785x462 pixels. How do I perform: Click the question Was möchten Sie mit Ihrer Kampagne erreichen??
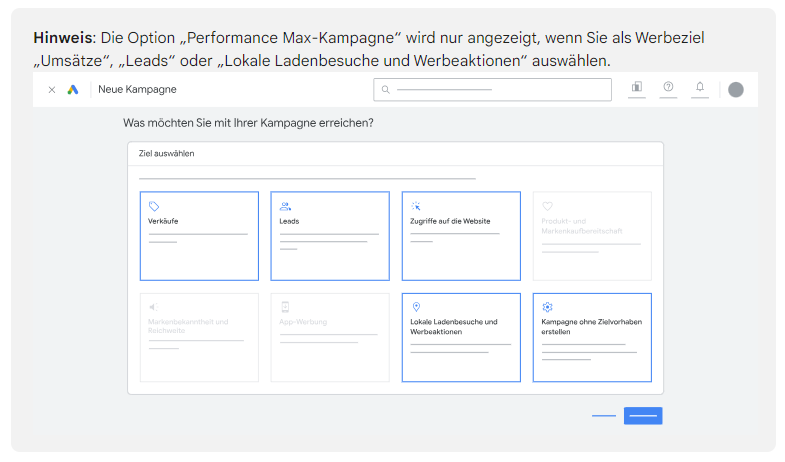click(x=248, y=123)
